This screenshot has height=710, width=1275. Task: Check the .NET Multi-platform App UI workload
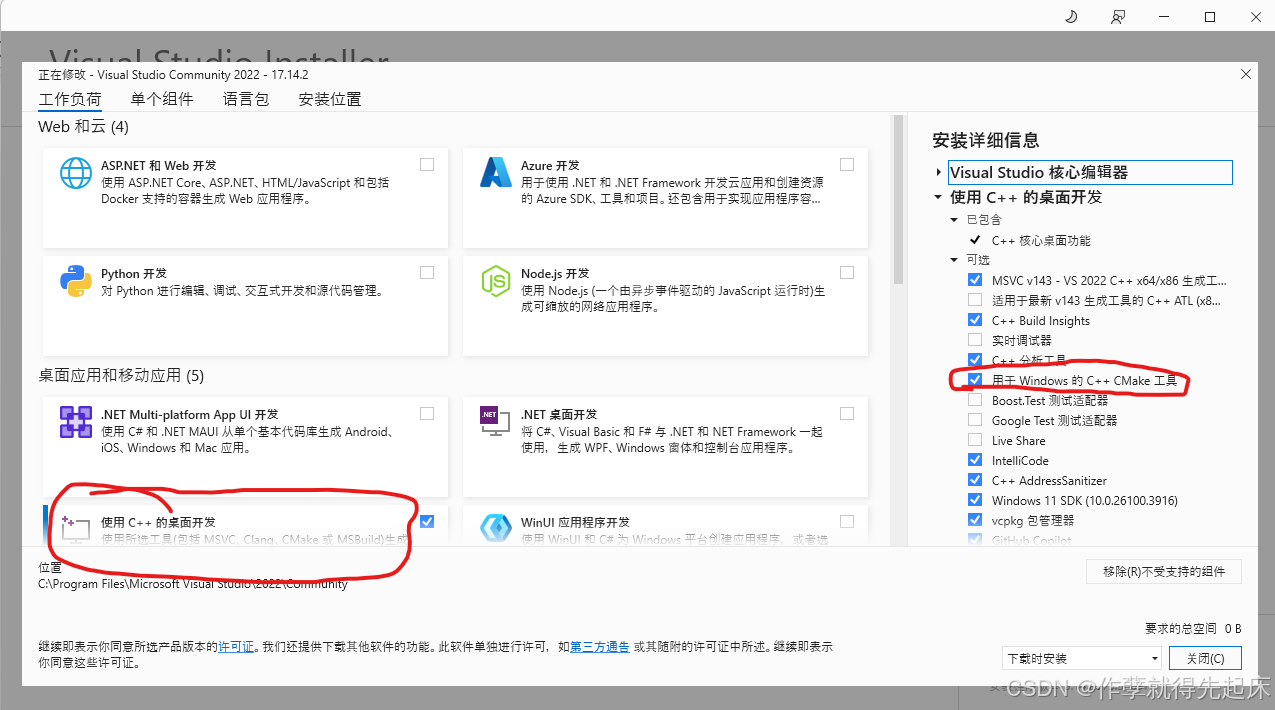click(x=427, y=413)
